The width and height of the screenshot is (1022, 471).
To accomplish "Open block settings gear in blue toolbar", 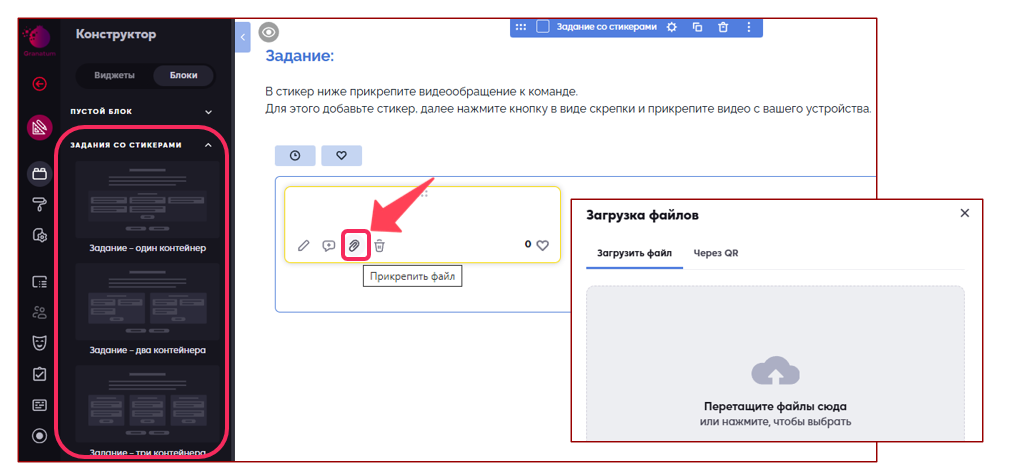I will (672, 27).
